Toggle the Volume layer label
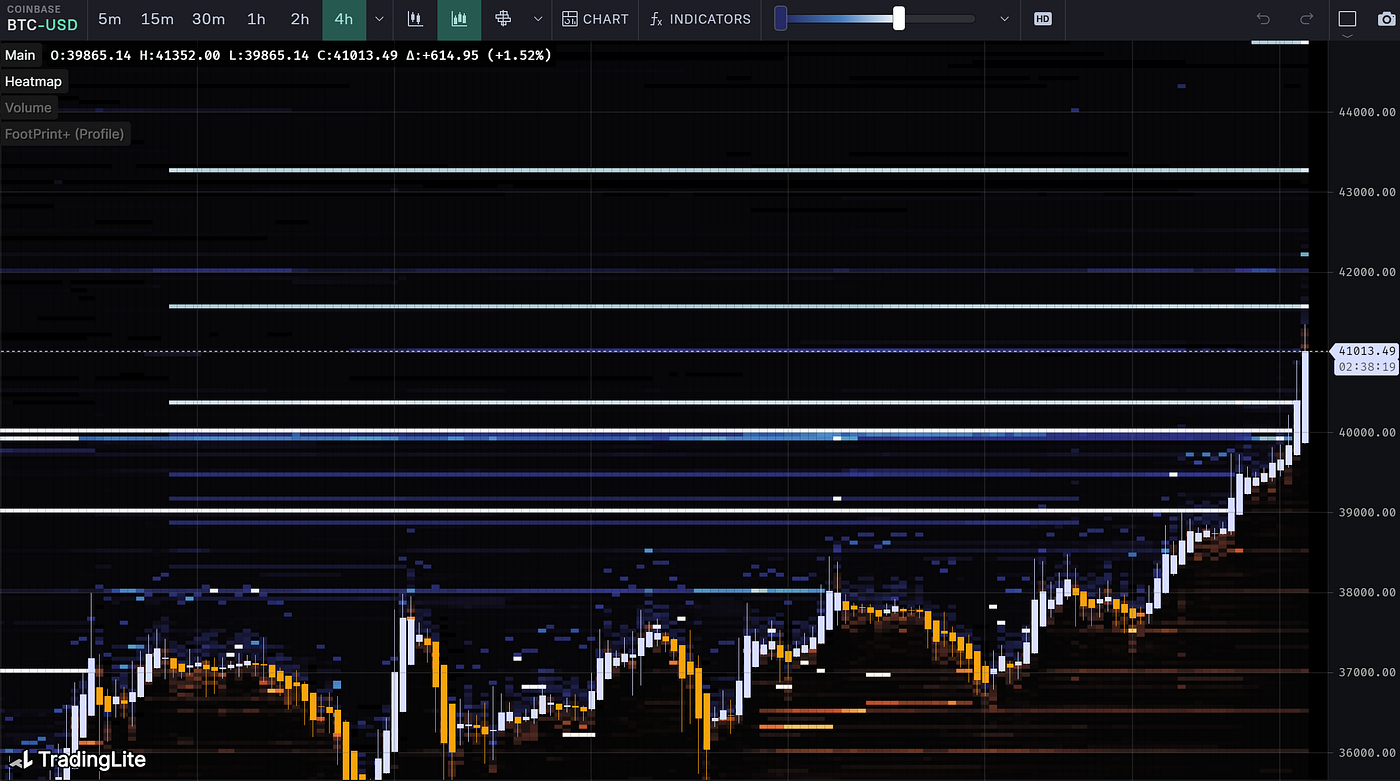Screen dimensions: 1400x781 28,107
